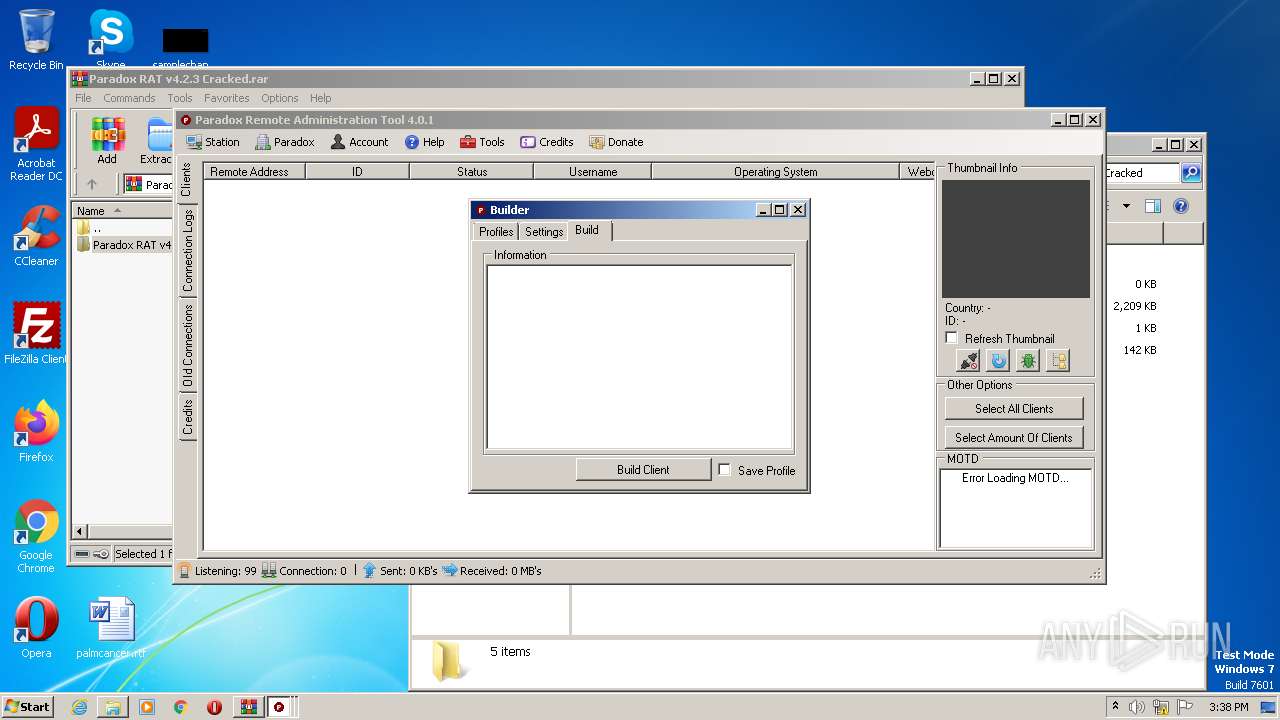This screenshot has width=1280, height=720.
Task: Open the Paradox Credits toolbar menu
Action: 547,142
